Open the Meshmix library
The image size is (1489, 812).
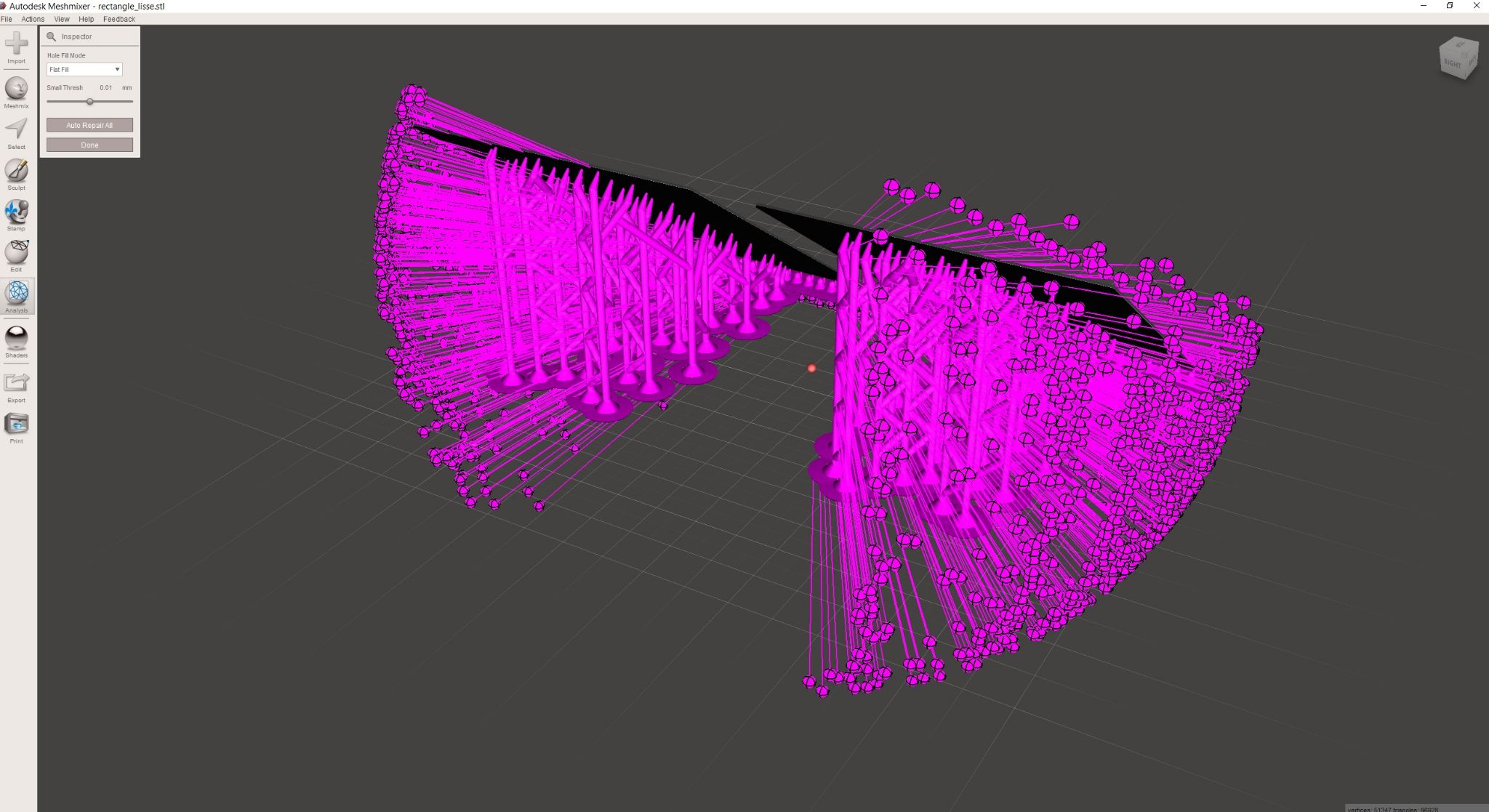[16, 92]
